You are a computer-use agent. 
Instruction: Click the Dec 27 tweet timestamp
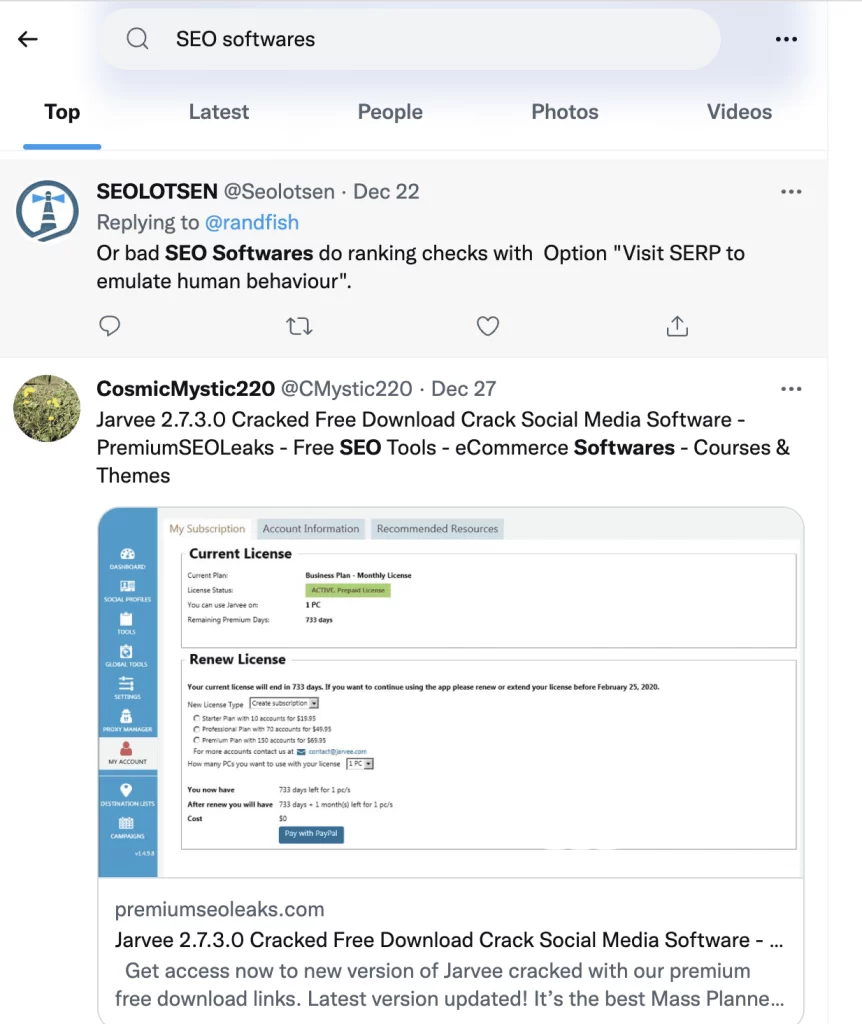tap(464, 389)
